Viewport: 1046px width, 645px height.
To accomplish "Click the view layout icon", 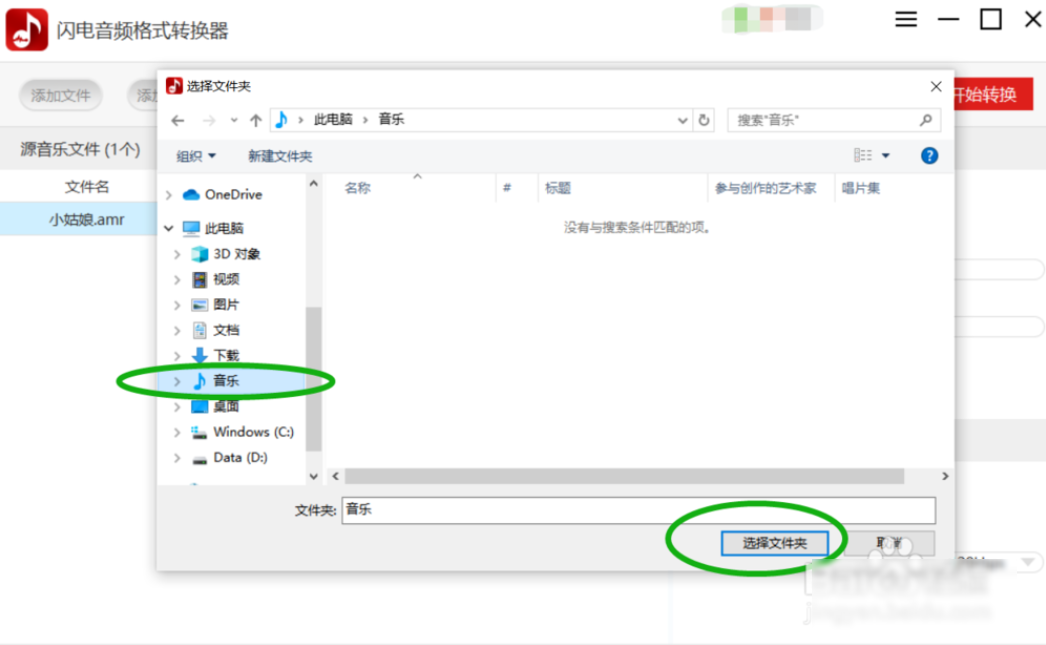I will pos(863,156).
